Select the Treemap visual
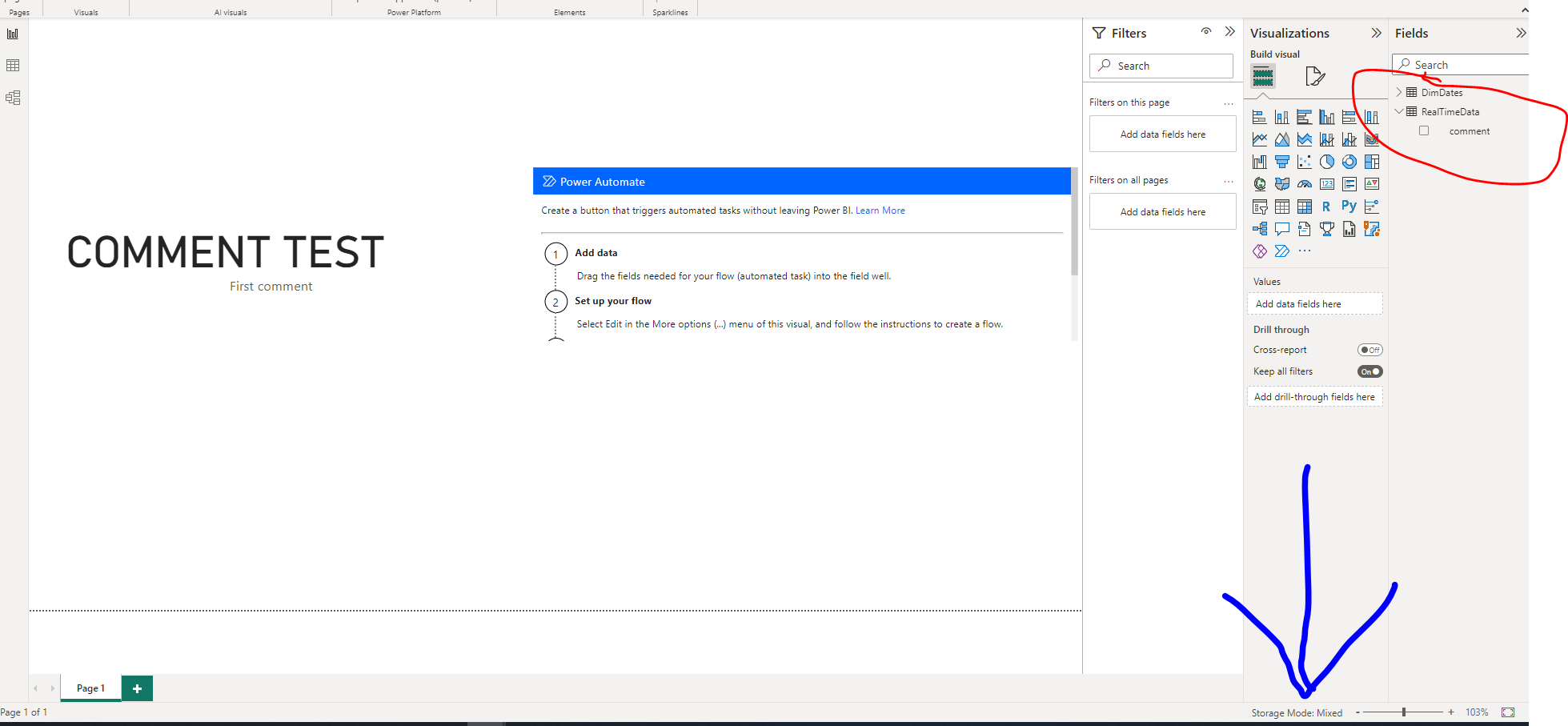 click(x=1372, y=162)
